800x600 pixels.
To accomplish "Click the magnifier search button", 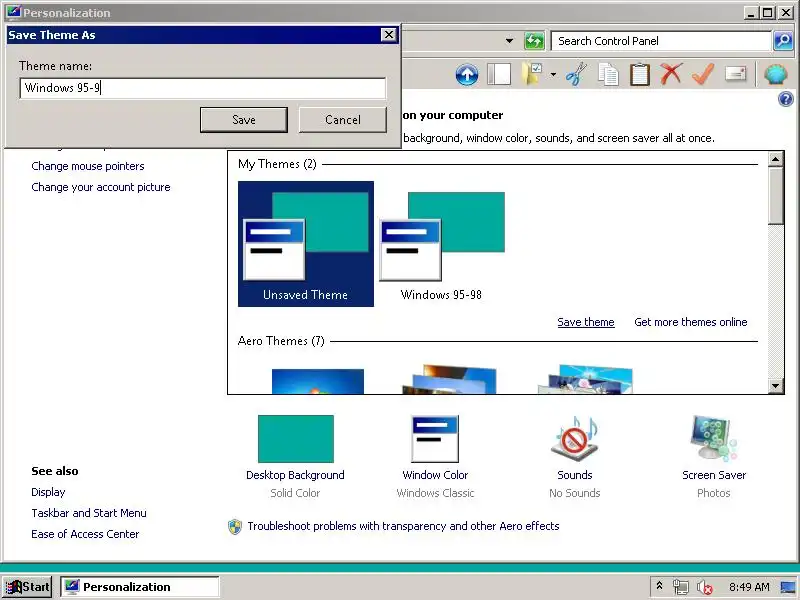I will pos(783,41).
